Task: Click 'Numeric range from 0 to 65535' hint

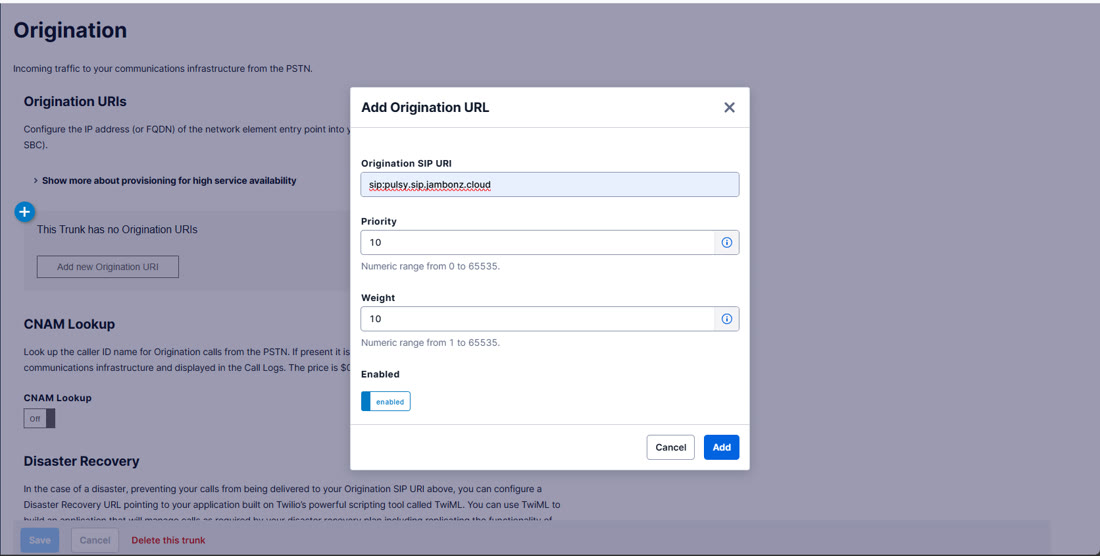Action: pyautogui.click(x=430, y=266)
